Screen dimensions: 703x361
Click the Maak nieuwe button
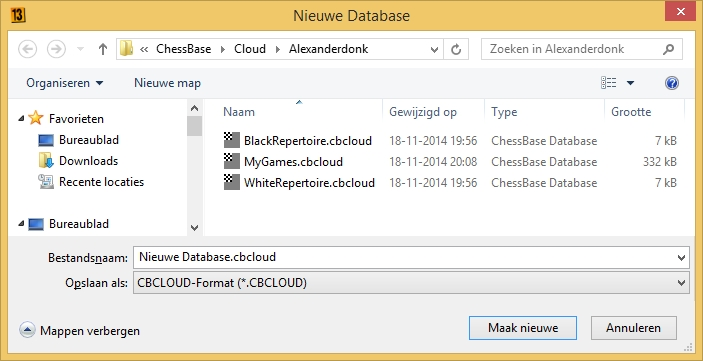523,328
